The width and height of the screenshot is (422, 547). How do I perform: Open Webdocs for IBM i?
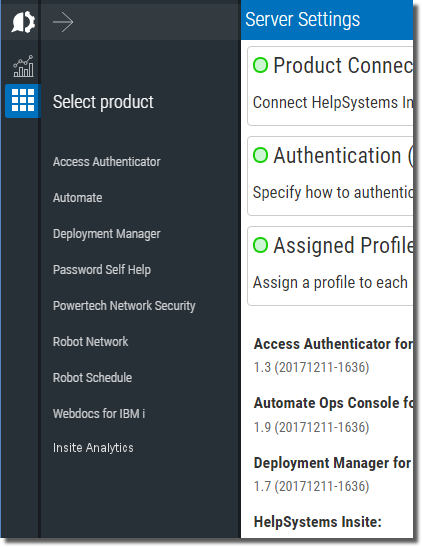tap(99, 413)
